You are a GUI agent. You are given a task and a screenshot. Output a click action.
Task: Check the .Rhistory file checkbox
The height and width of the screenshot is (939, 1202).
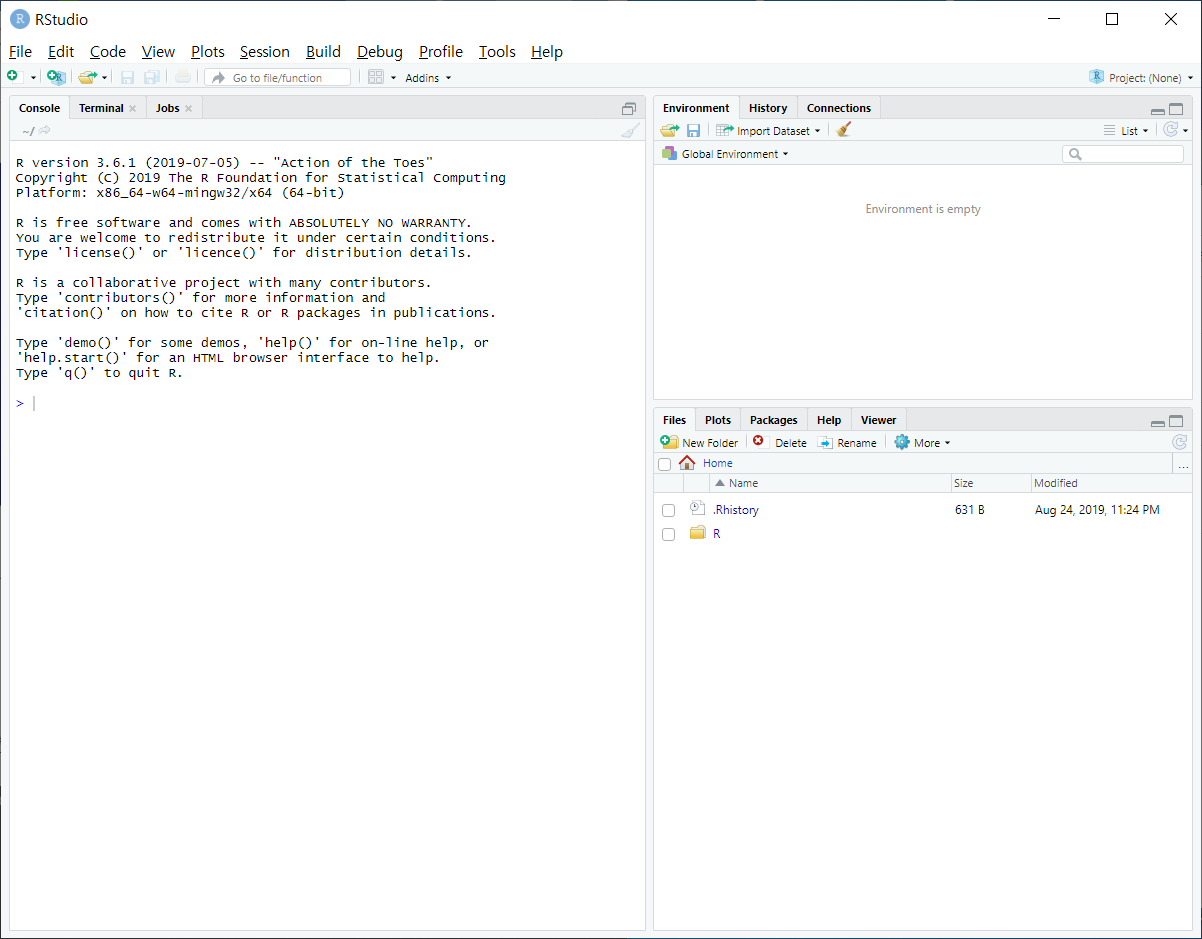(x=668, y=511)
